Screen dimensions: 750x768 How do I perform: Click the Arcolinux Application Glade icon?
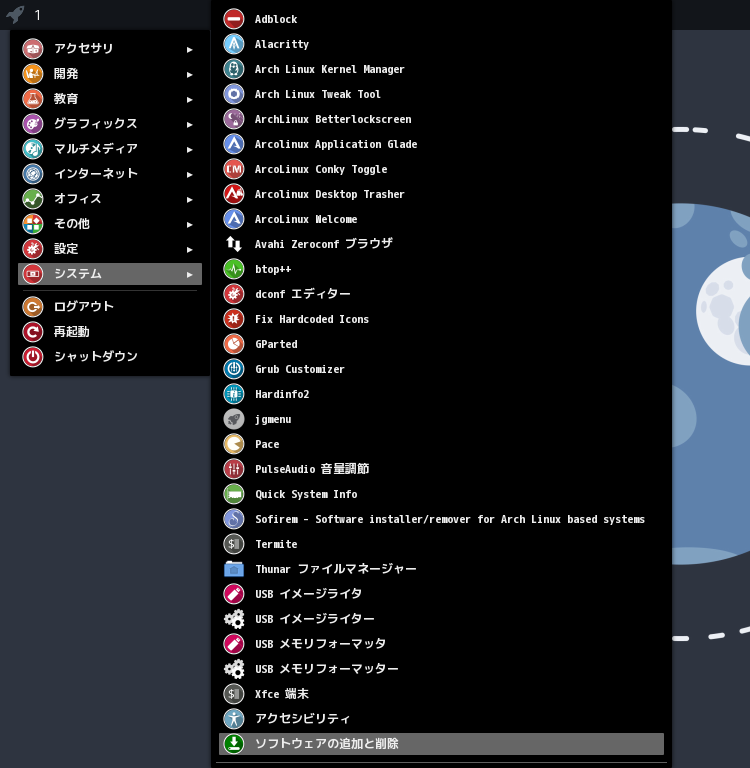pos(234,144)
